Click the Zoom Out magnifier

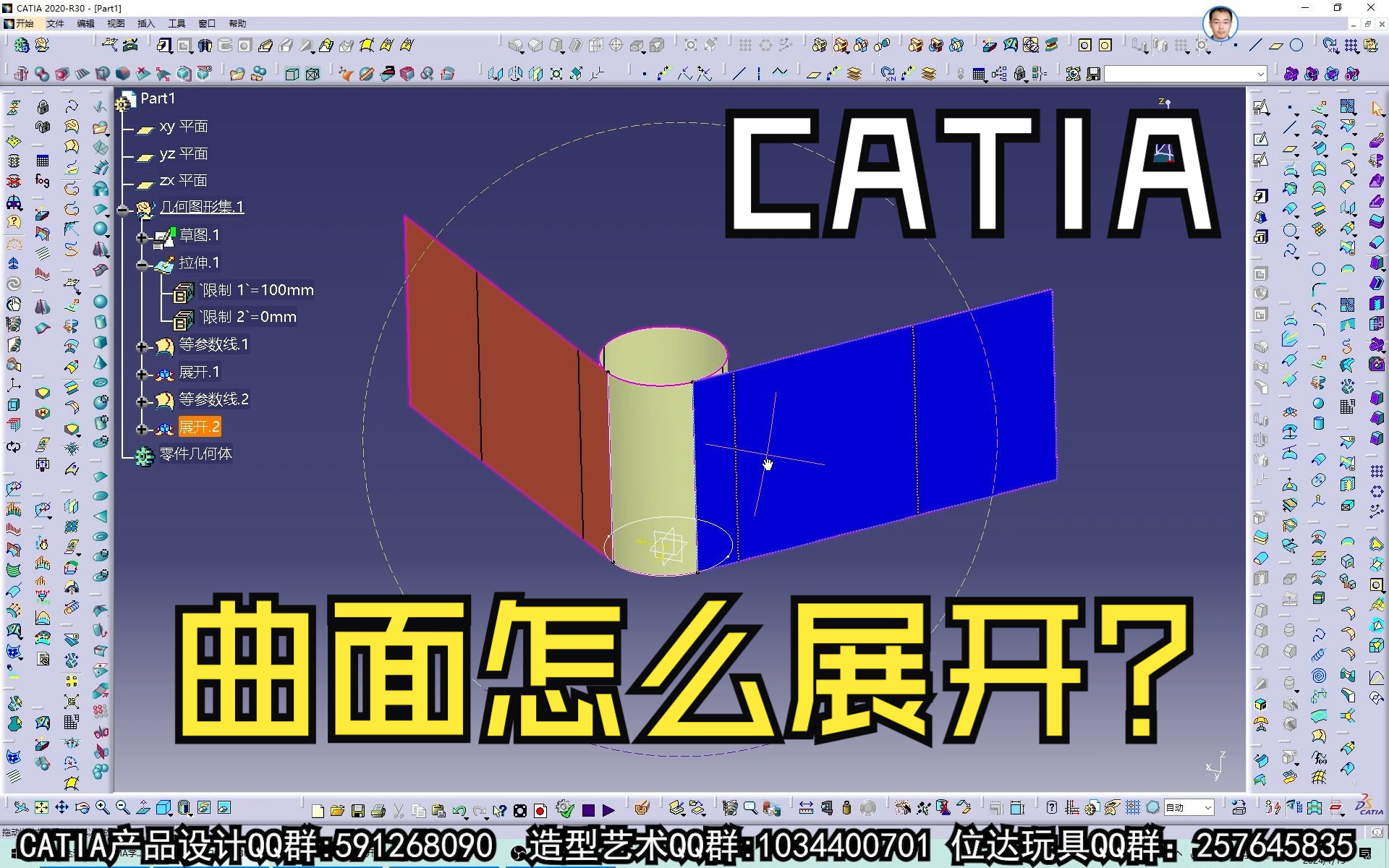[x=122, y=807]
